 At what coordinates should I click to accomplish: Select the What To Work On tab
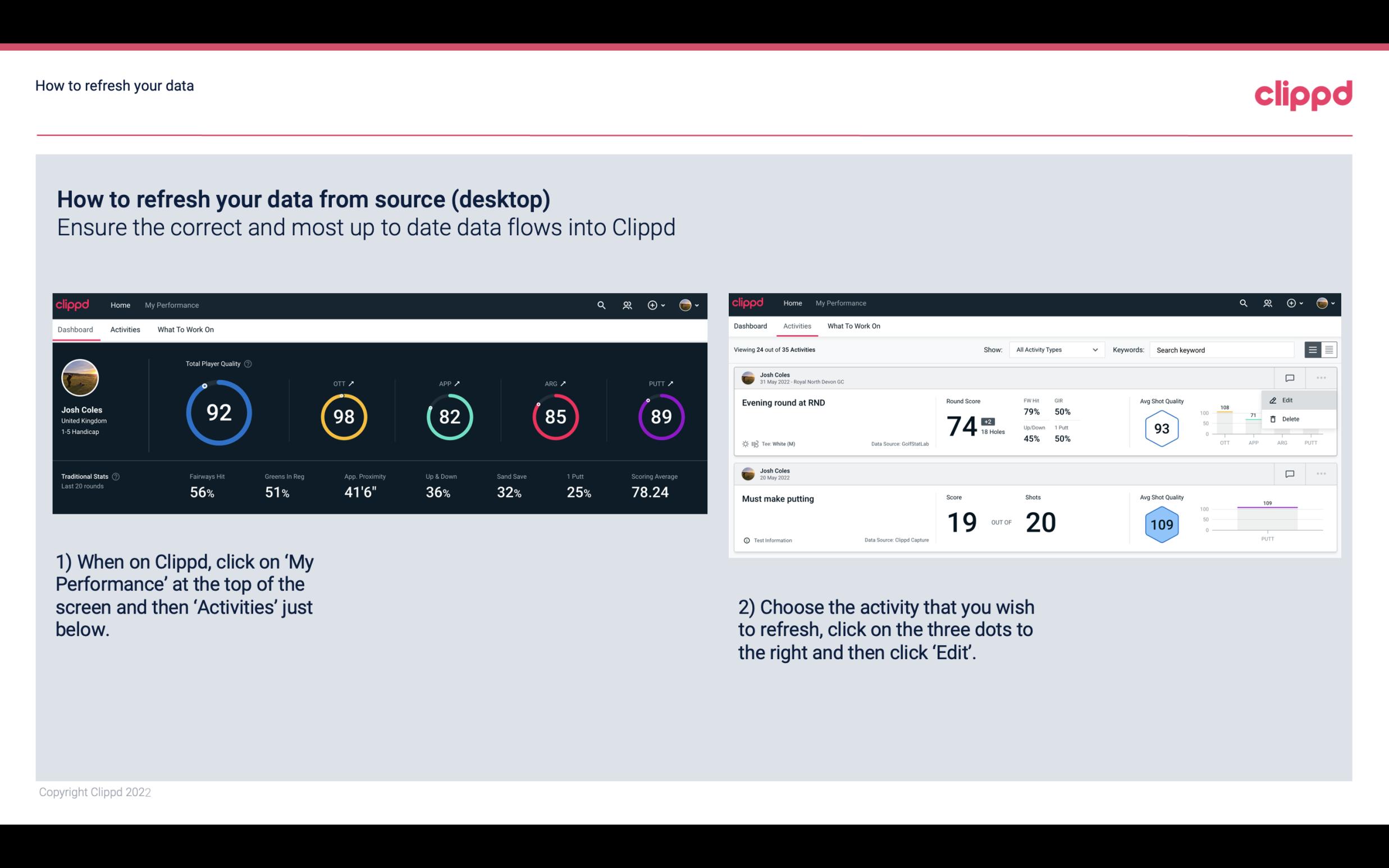(x=185, y=329)
